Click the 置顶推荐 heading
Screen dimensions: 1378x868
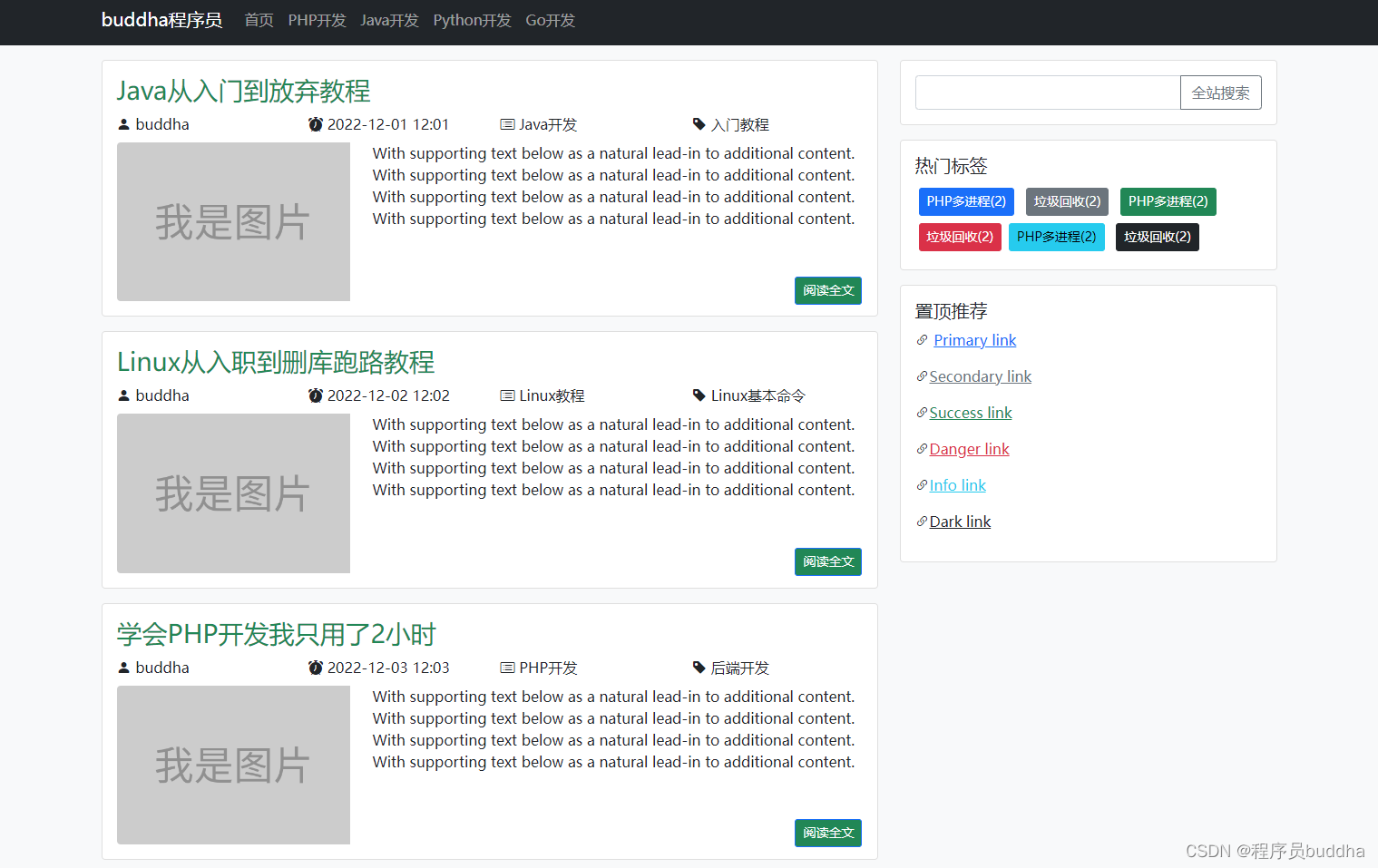(951, 311)
